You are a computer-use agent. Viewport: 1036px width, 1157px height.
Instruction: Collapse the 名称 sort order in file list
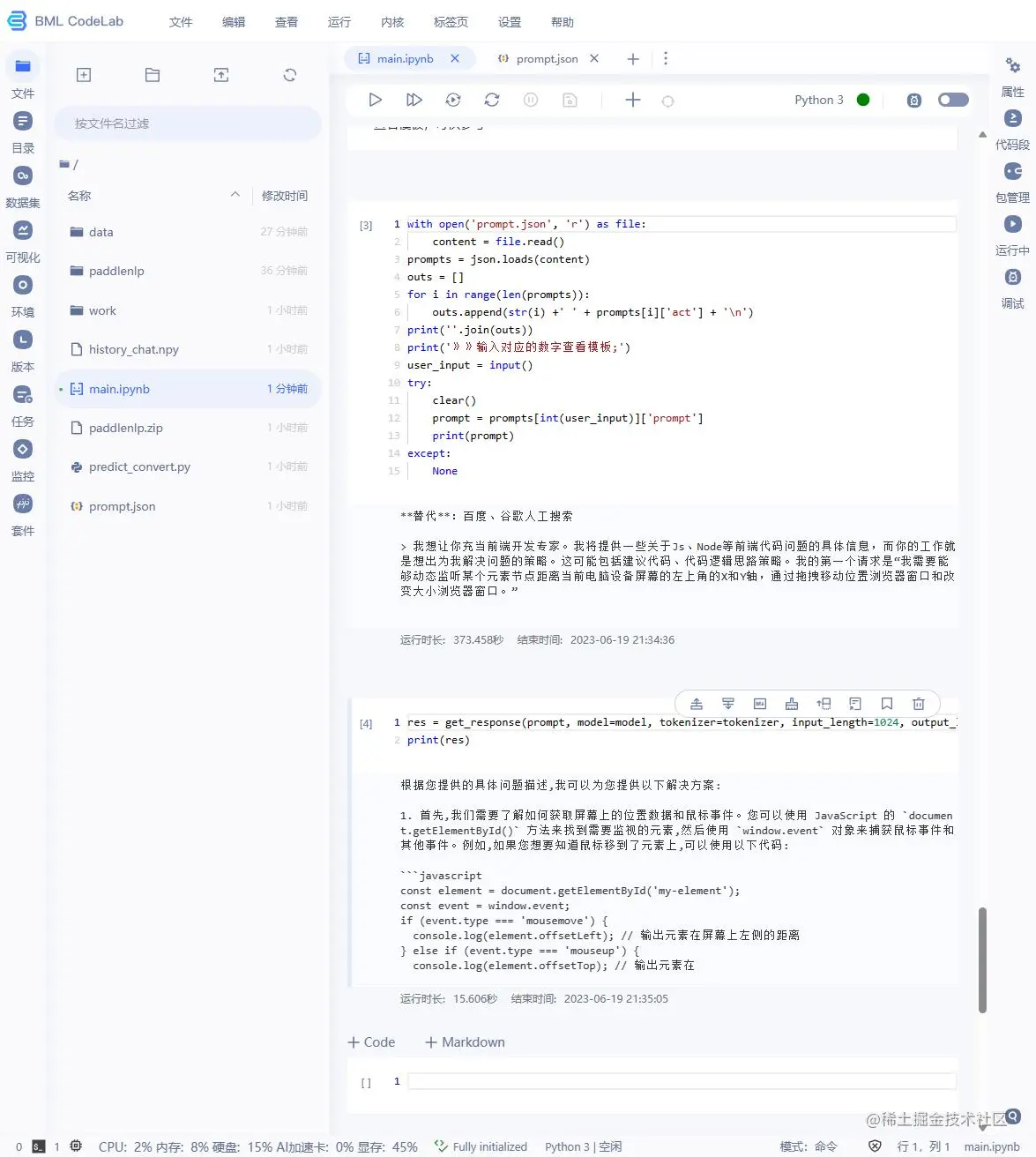235,194
